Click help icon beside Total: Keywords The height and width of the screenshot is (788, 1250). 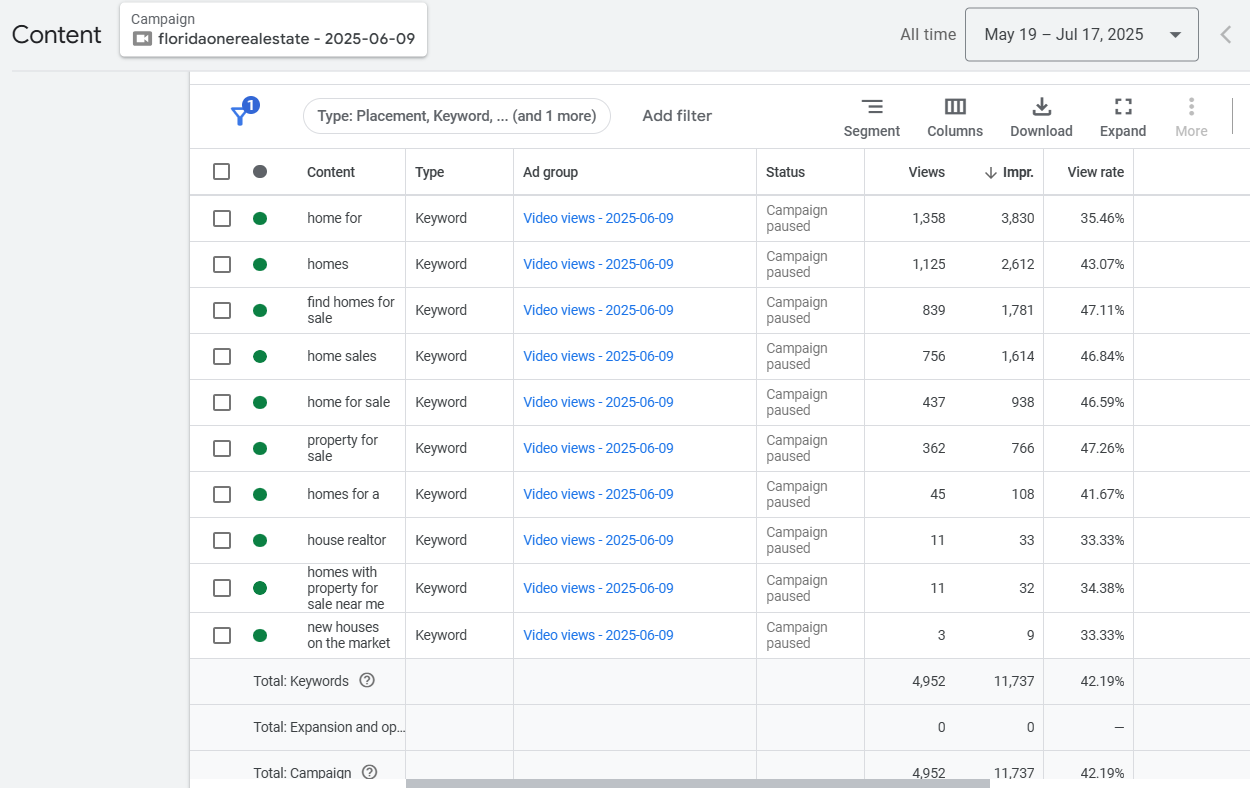[x=367, y=681]
